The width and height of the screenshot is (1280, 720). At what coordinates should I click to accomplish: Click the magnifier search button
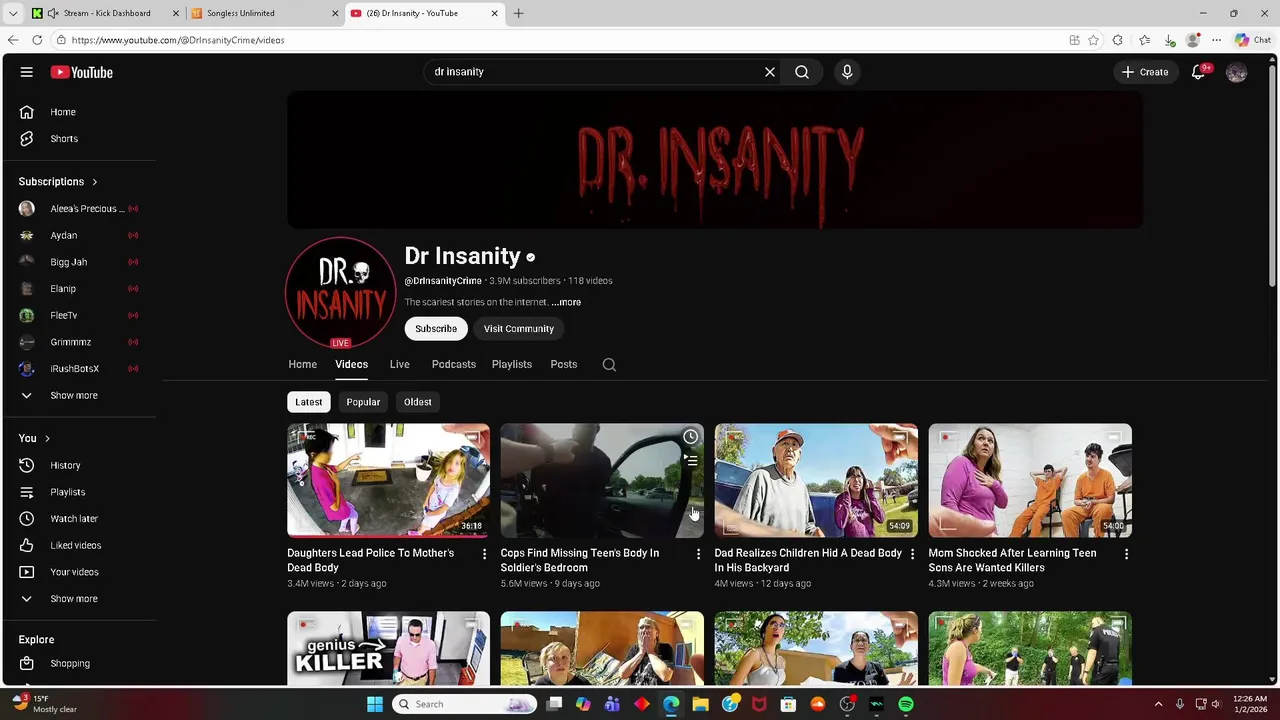tap(802, 72)
